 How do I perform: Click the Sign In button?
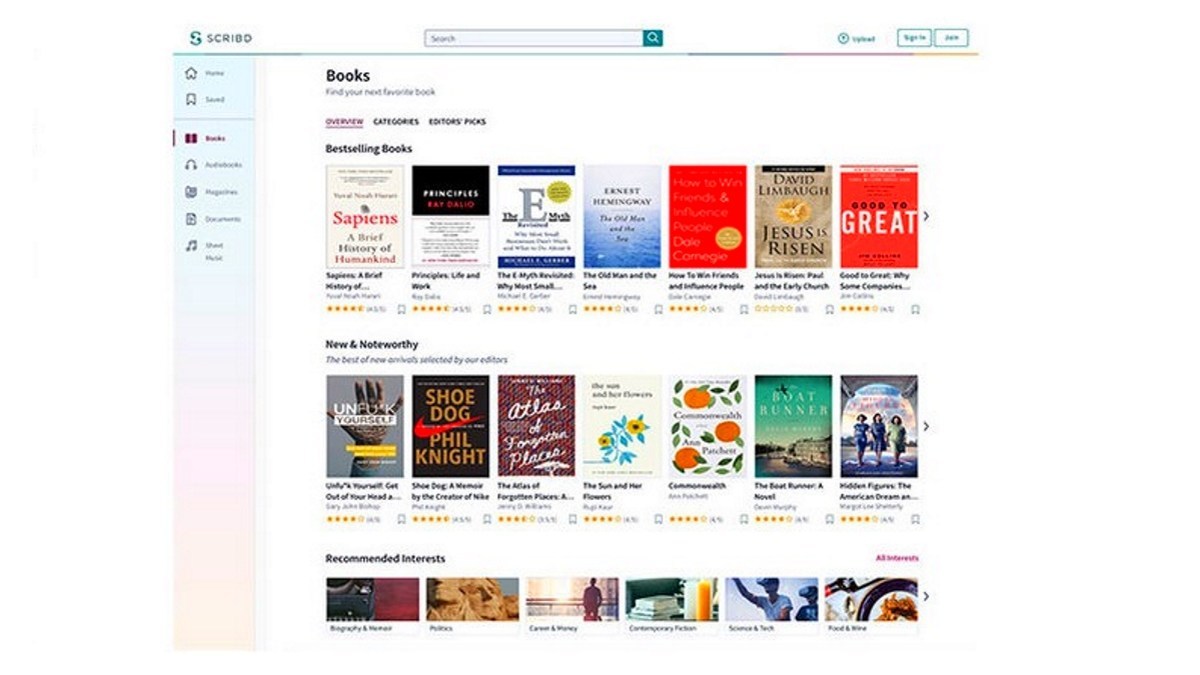click(914, 38)
